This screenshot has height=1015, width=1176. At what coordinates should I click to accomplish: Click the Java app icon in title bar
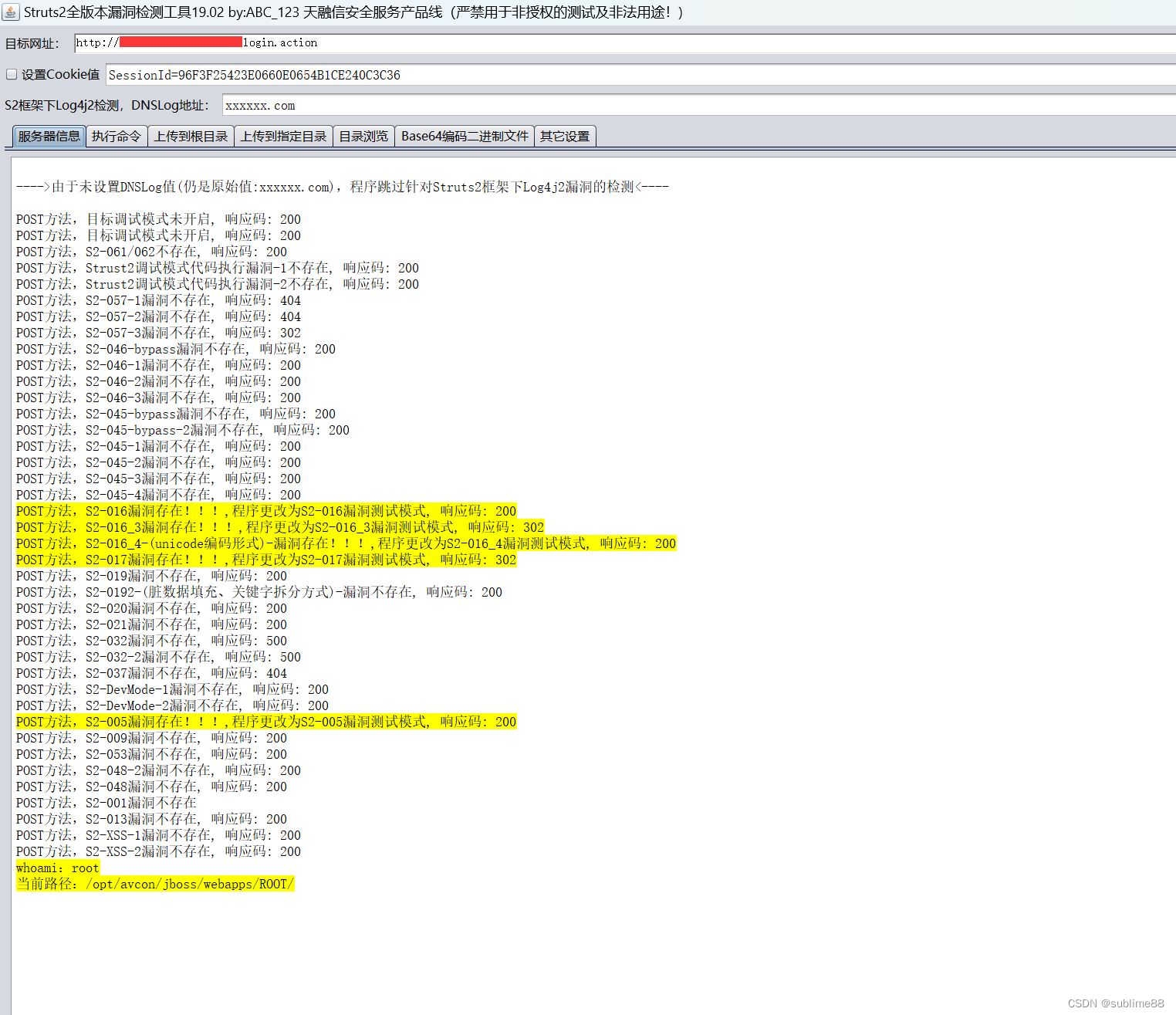(x=11, y=12)
